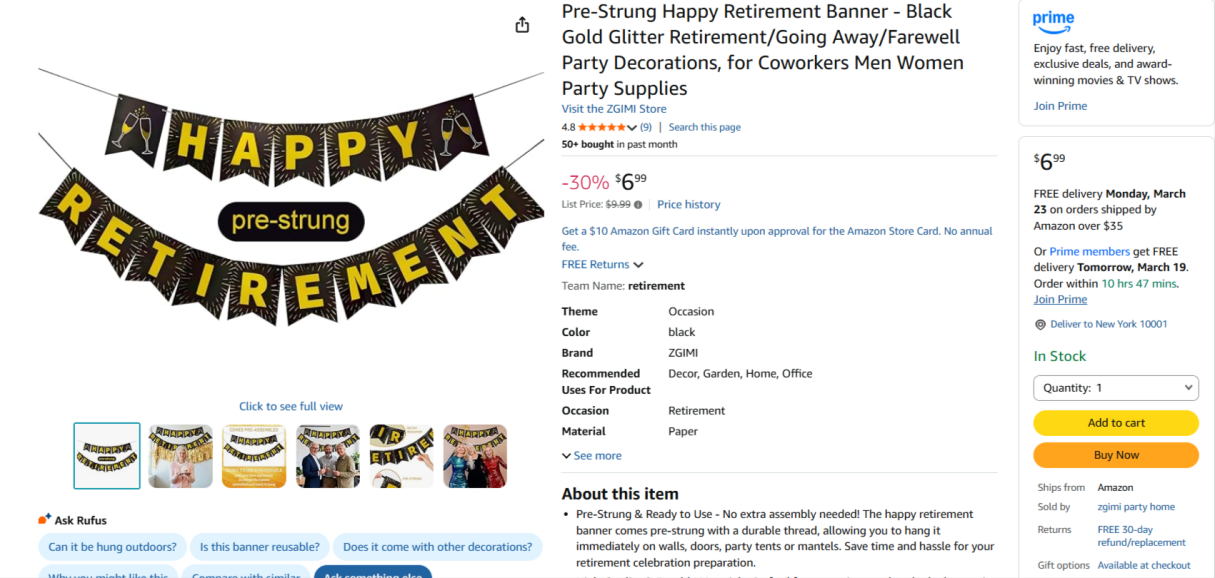The height and width of the screenshot is (578, 1215).
Task: Add the banner to cart
Action: [1115, 423]
